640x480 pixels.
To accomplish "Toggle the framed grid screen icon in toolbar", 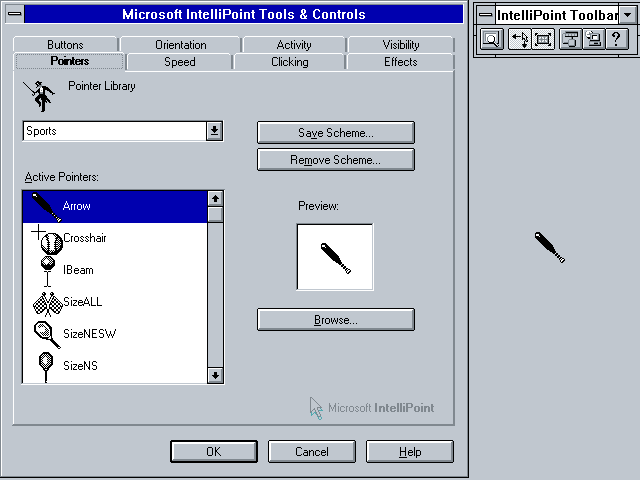I will 543,39.
